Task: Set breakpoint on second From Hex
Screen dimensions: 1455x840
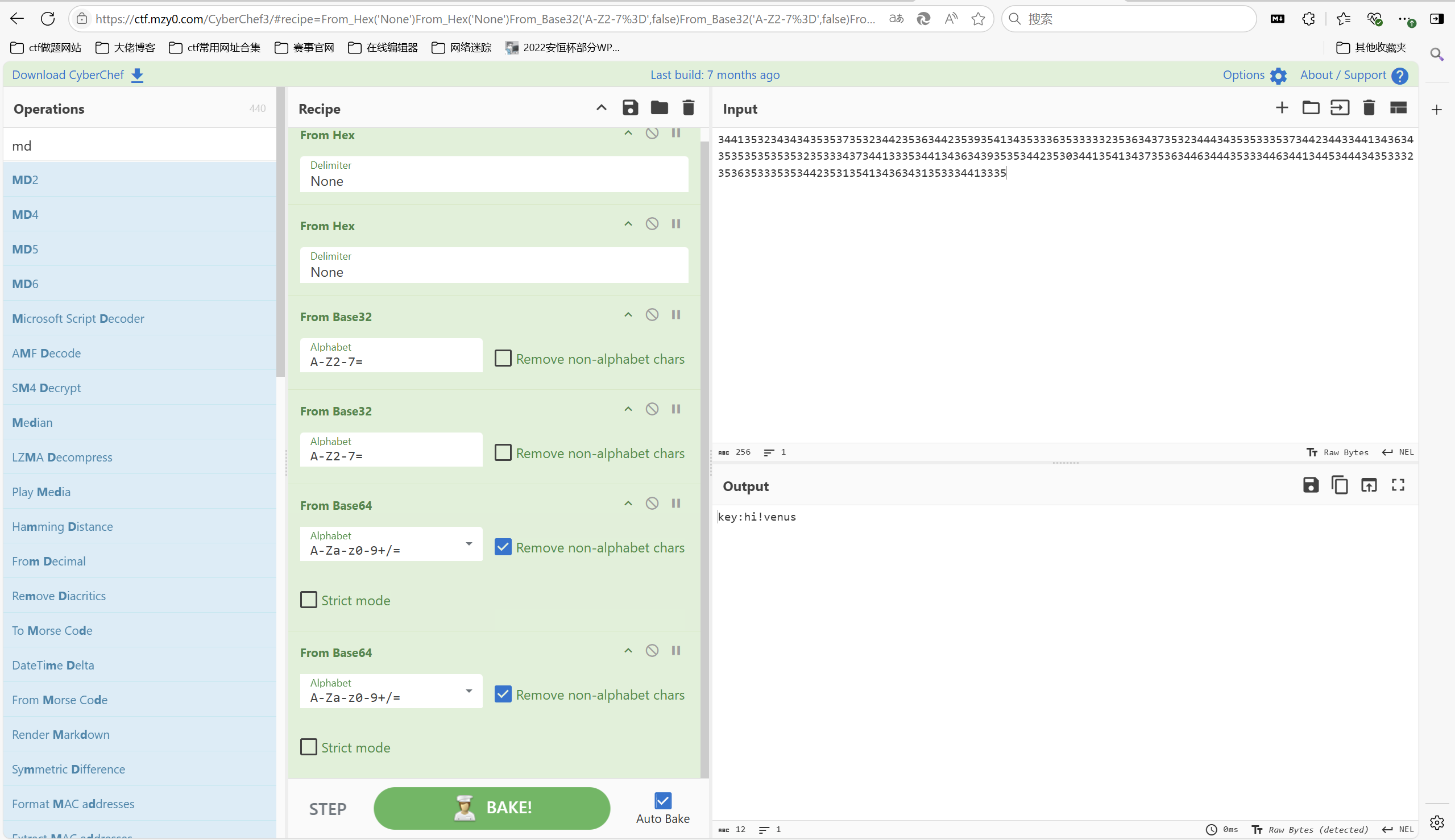Action: point(675,224)
